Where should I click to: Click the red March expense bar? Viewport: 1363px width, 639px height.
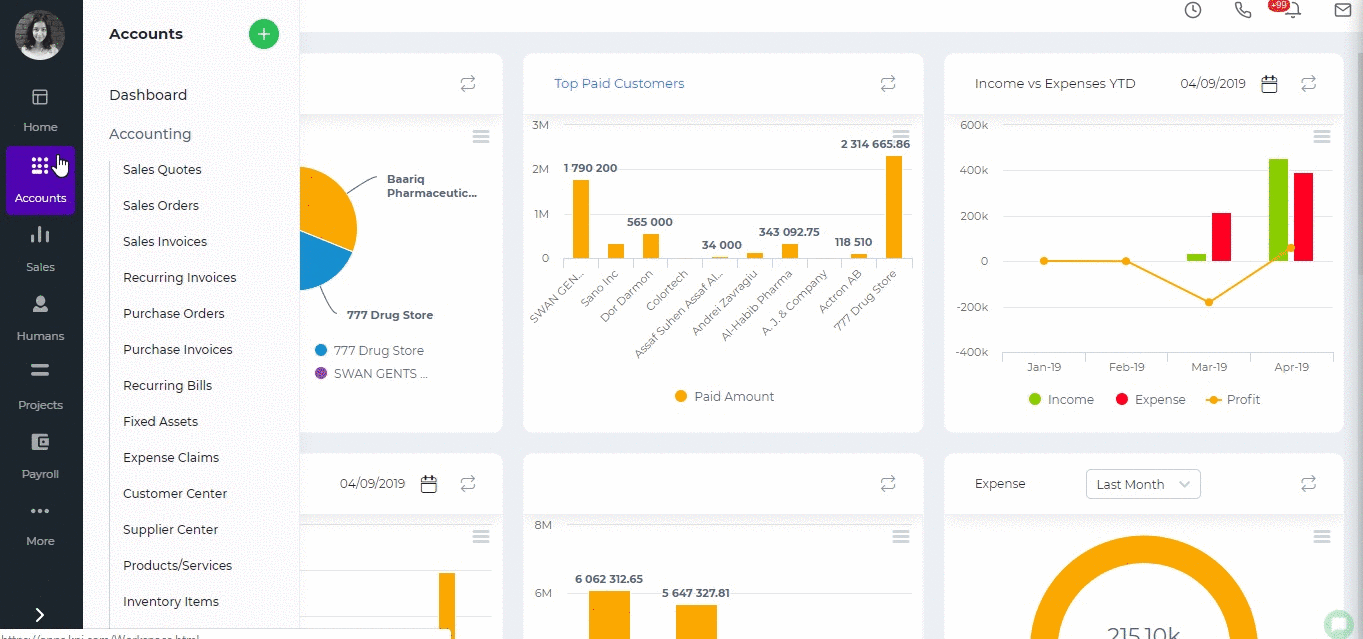pyautogui.click(x=1221, y=237)
